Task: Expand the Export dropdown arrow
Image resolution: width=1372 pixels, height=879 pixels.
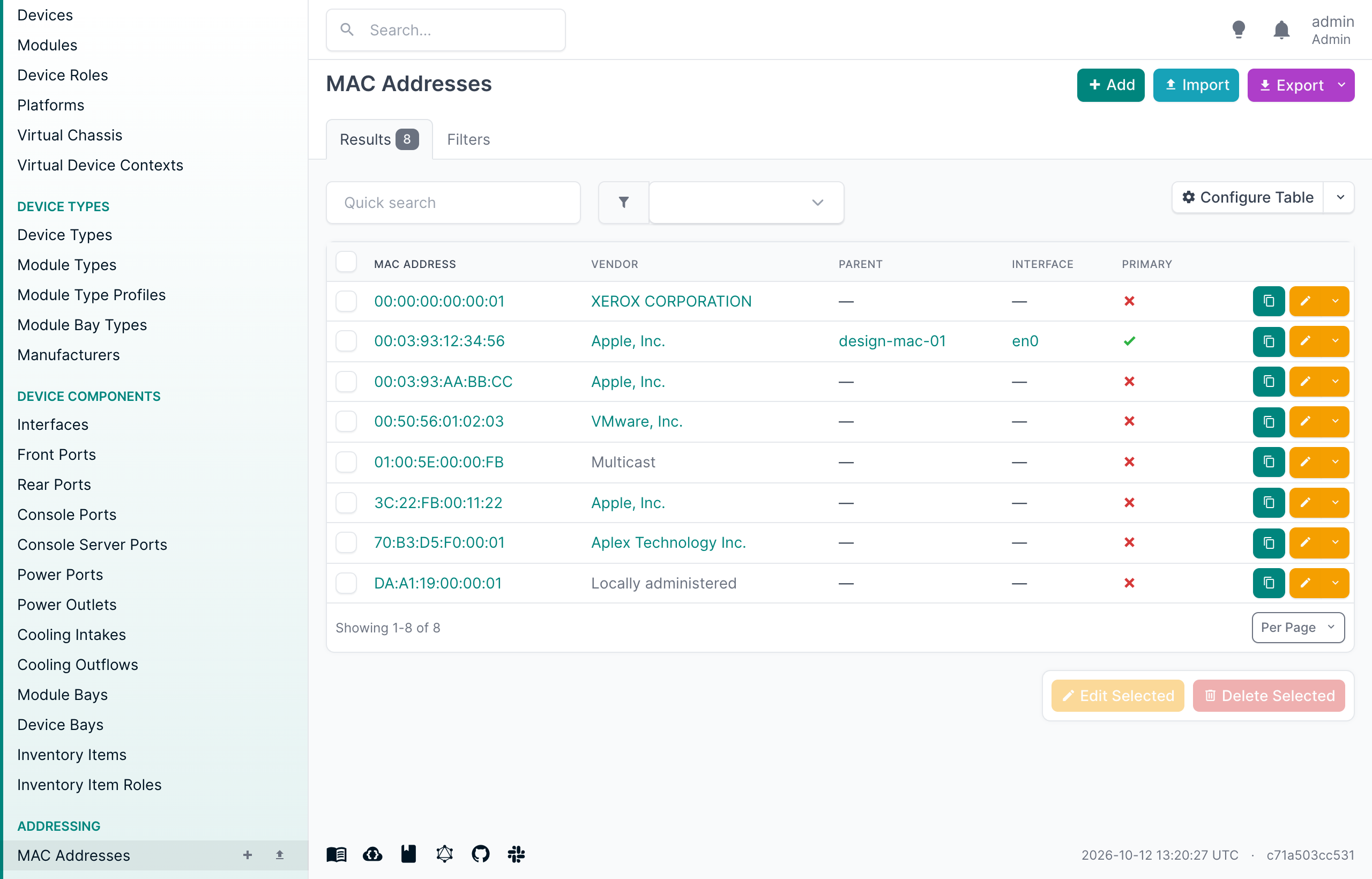Action: 1341,85
